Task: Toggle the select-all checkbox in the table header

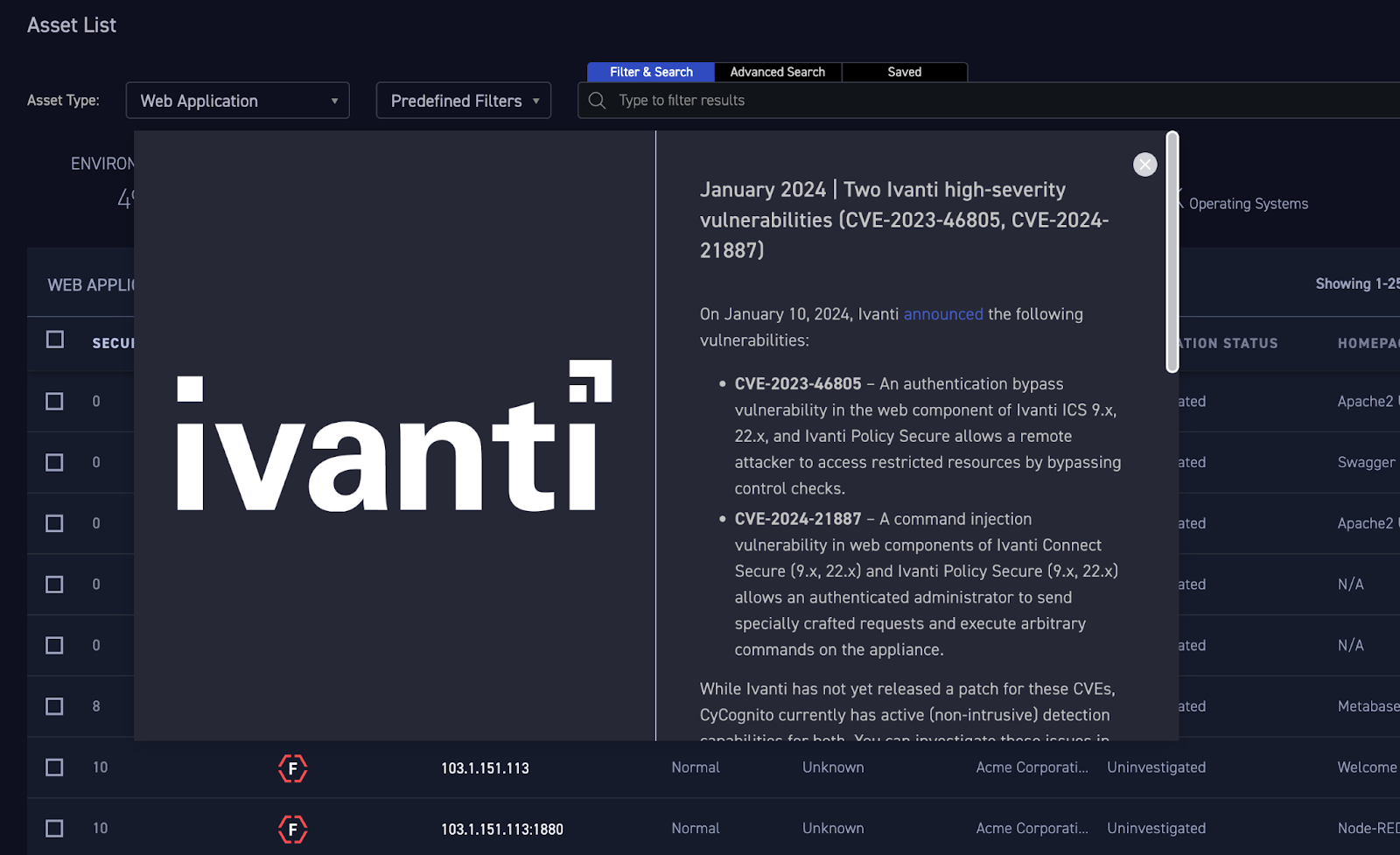Action: click(55, 340)
